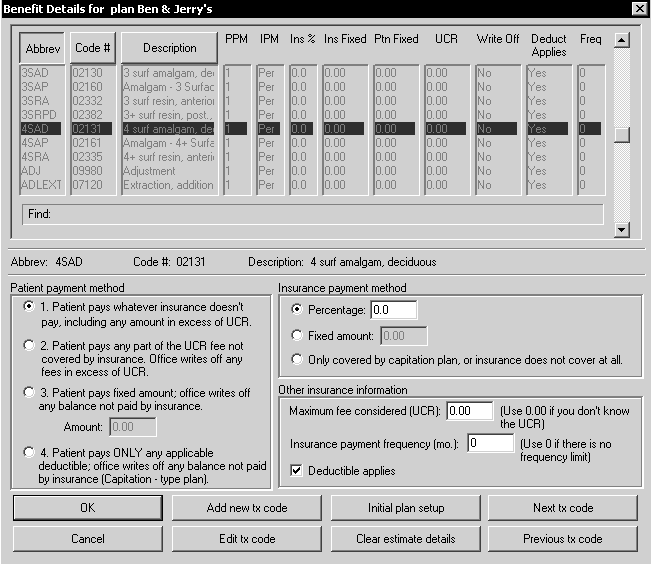Click the Cancel button
This screenshot has height=564, width=651.
88,539
